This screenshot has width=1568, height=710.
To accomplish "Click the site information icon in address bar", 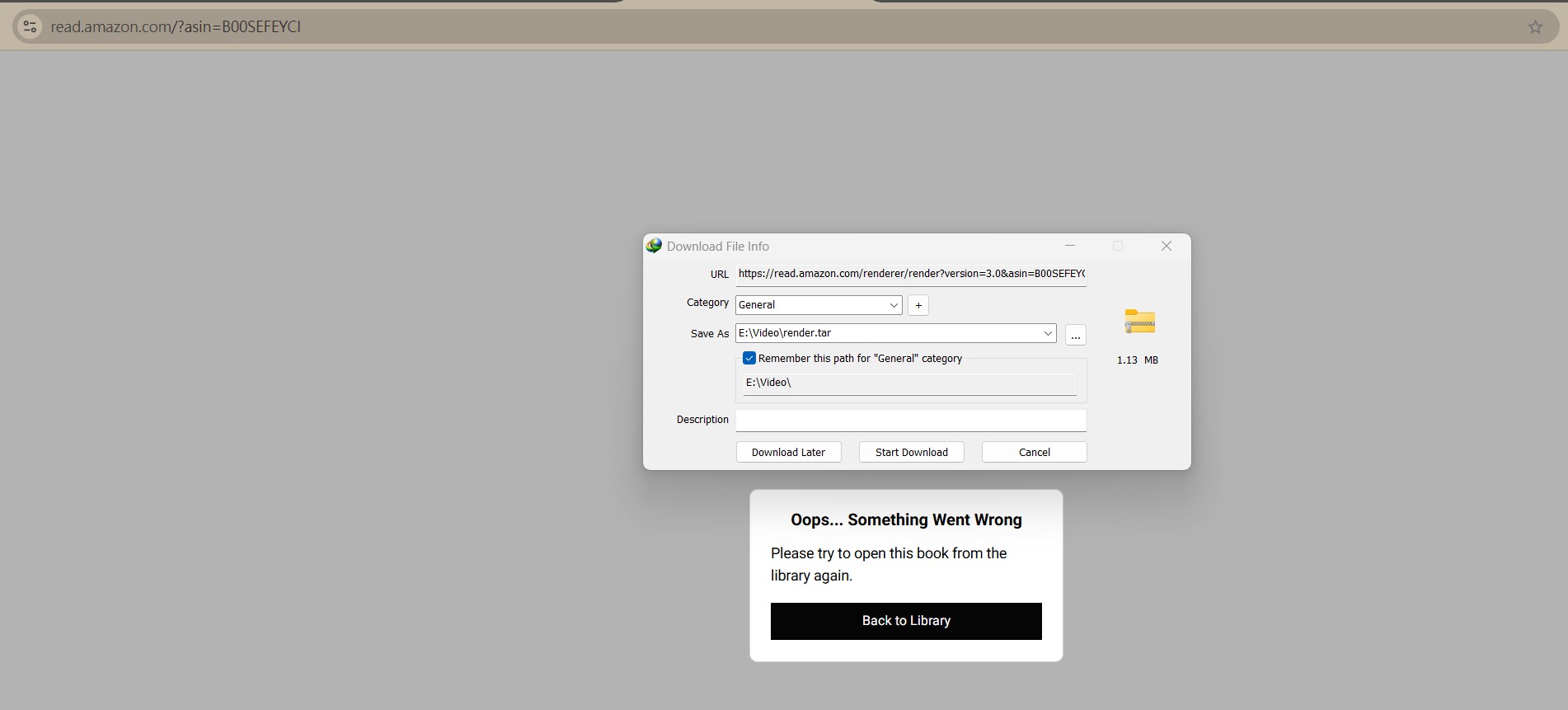I will (30, 26).
